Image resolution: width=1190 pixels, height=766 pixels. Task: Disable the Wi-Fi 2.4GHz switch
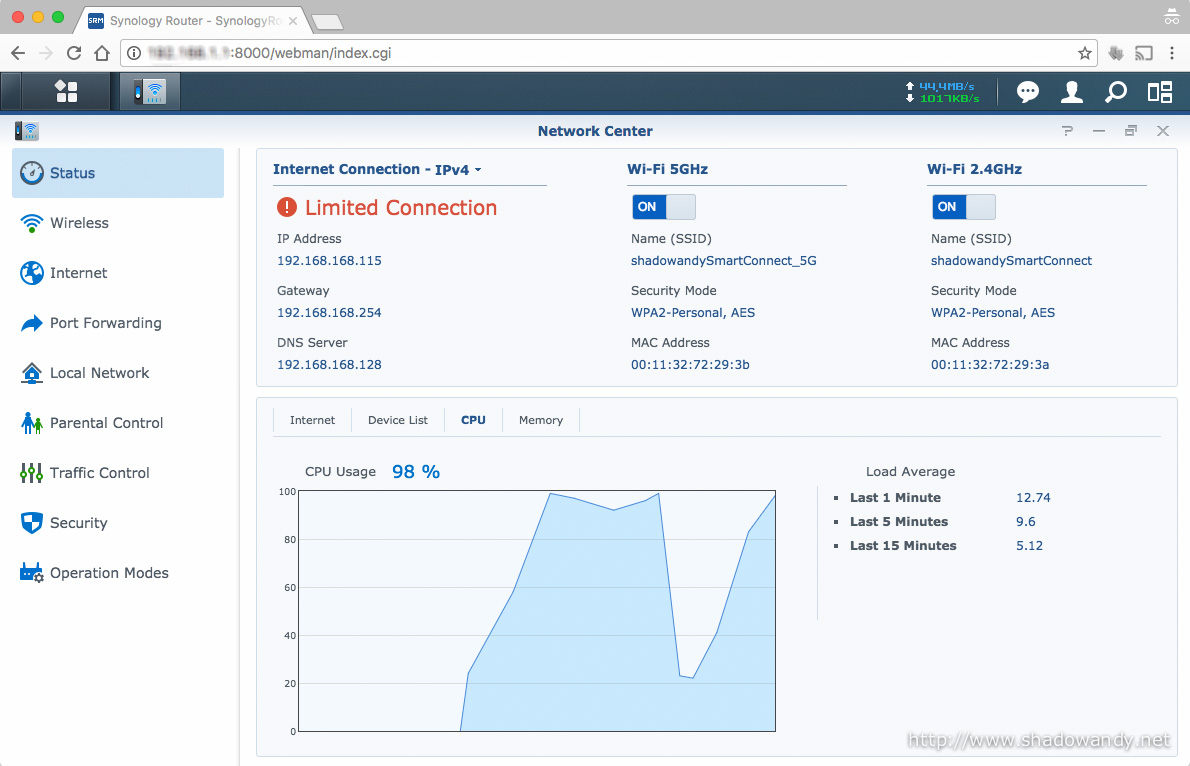click(963, 207)
